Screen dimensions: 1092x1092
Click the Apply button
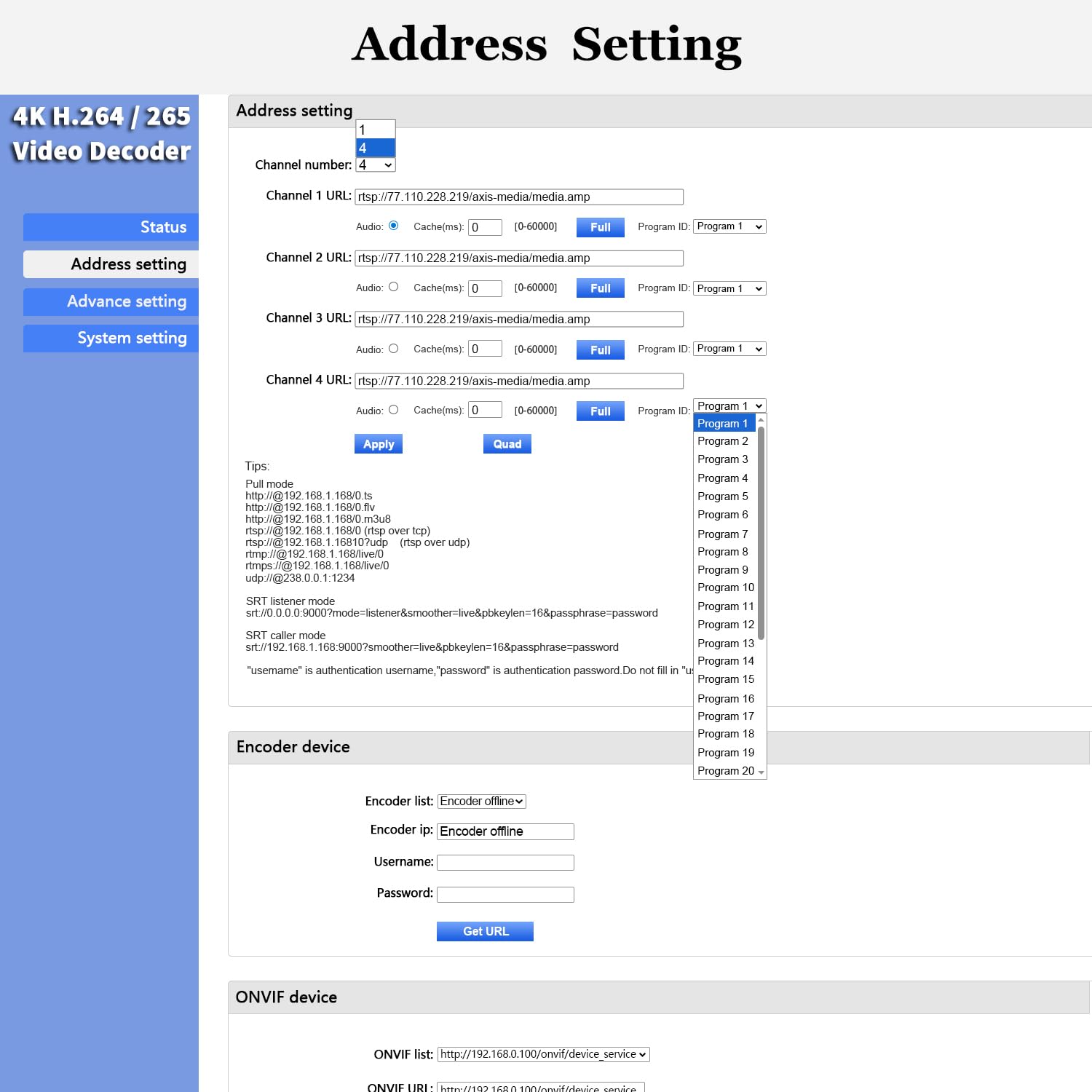pyautogui.click(x=378, y=443)
